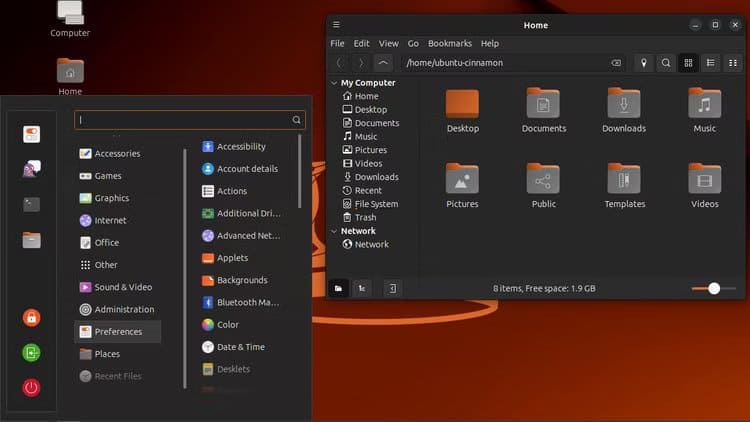Click the Lock Screen icon in the menu
Viewport: 750px width, 422px height.
click(x=31, y=318)
